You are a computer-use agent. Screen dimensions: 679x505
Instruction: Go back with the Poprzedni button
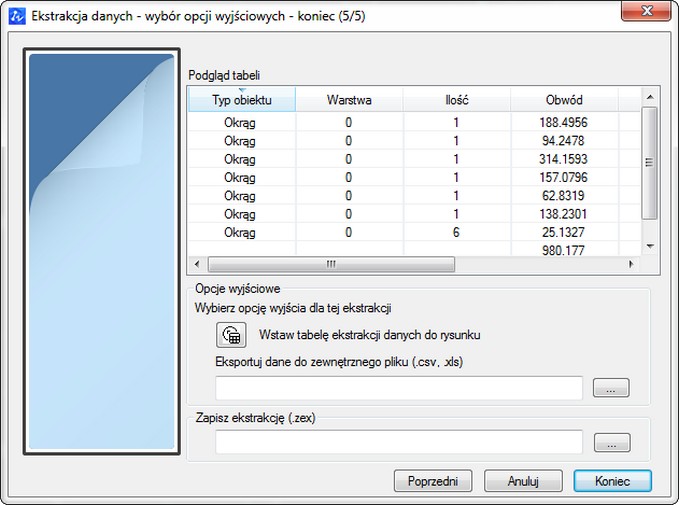433,481
